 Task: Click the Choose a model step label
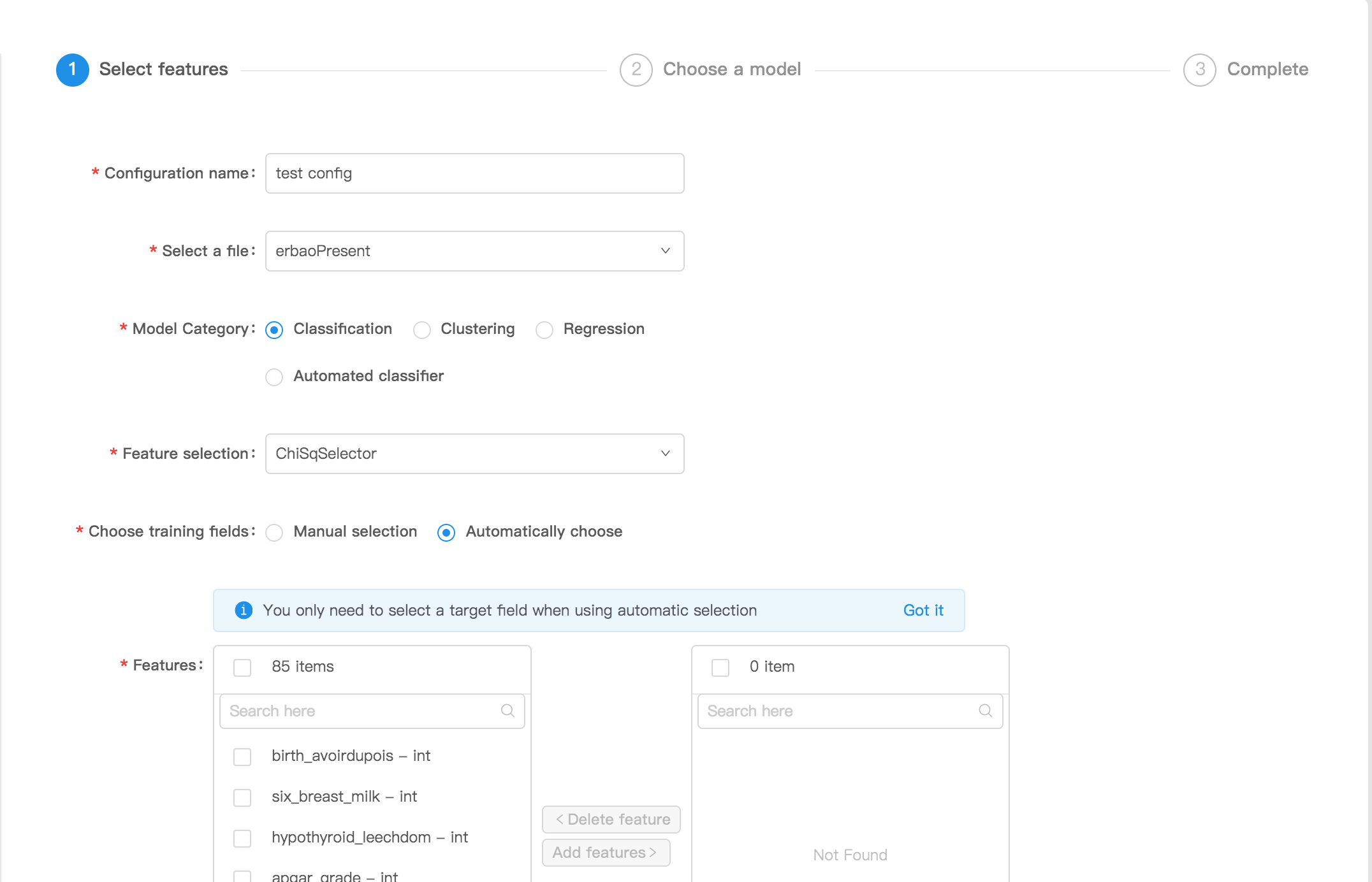point(731,69)
